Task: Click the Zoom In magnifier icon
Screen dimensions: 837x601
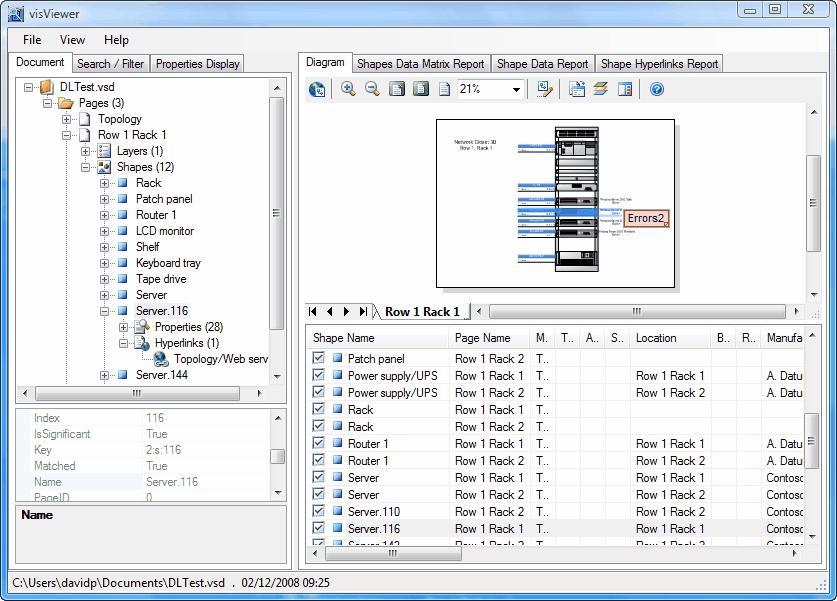Action: point(348,89)
